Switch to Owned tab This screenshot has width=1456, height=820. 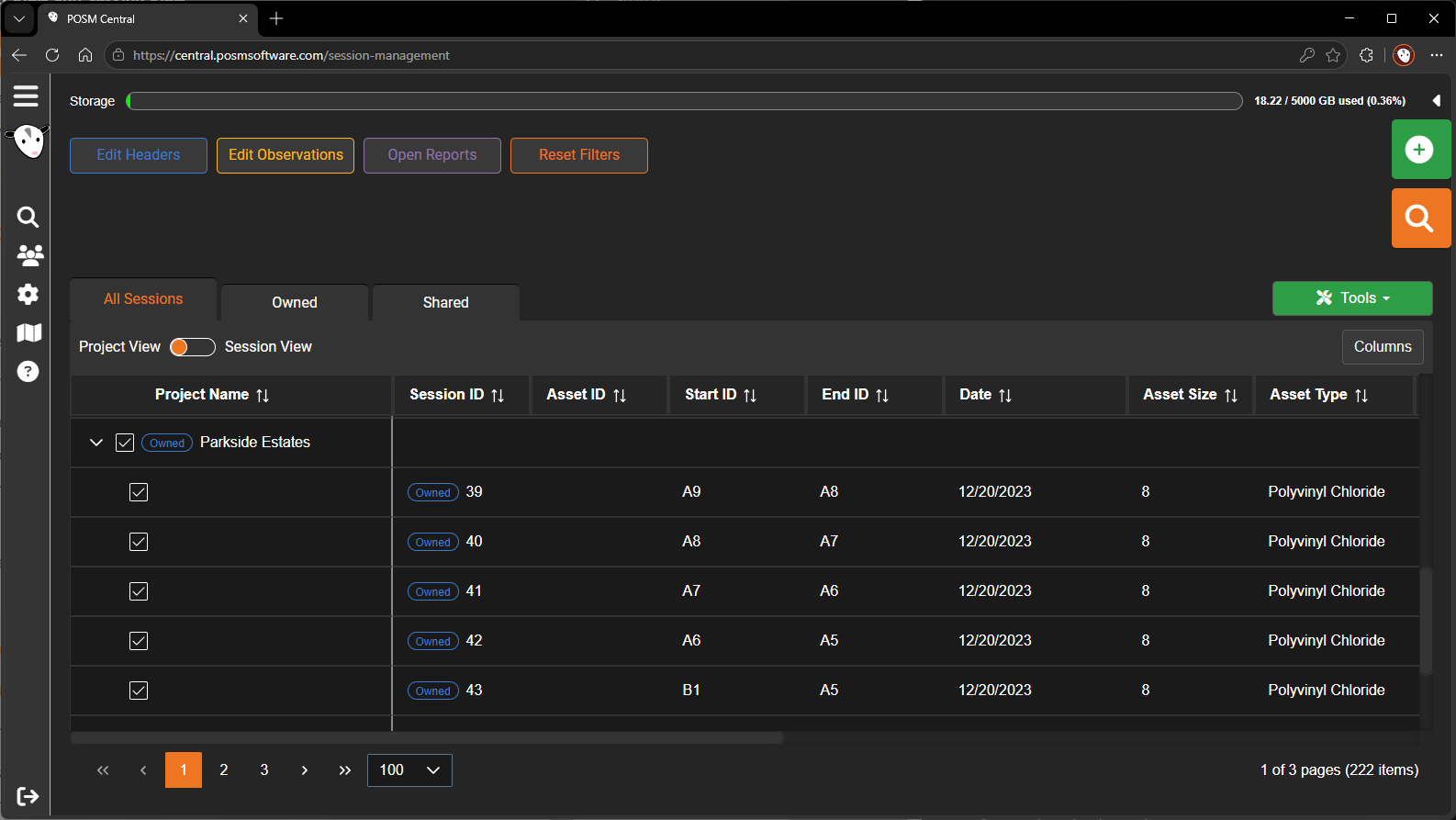pos(295,302)
